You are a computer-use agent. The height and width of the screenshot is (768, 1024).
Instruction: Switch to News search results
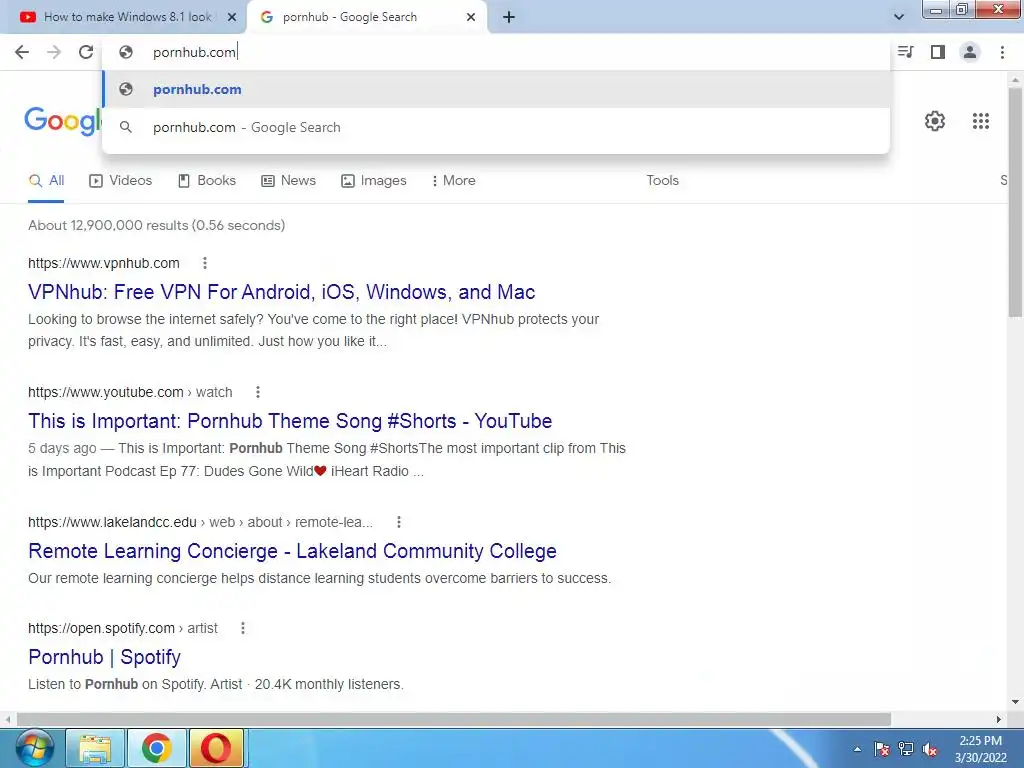(x=289, y=181)
